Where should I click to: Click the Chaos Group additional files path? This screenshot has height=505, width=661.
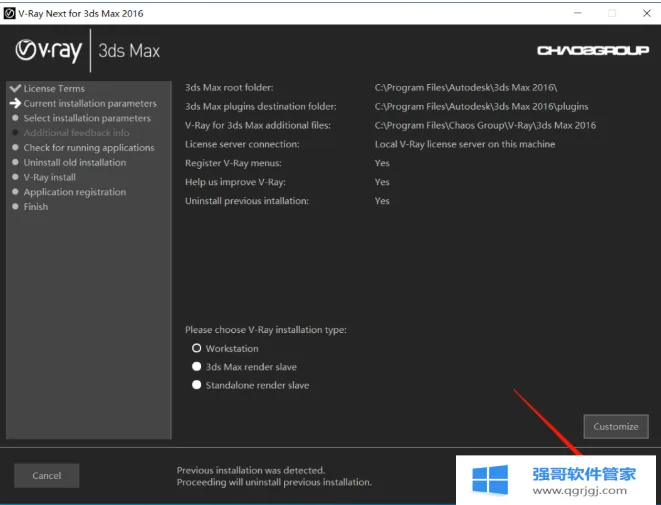pyautogui.click(x=485, y=125)
